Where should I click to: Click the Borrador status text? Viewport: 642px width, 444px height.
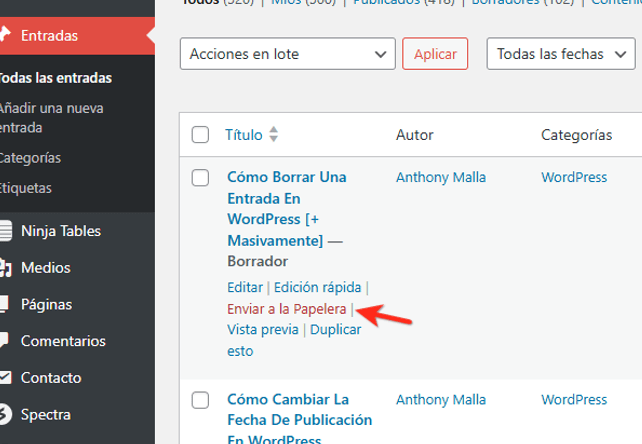click(258, 261)
